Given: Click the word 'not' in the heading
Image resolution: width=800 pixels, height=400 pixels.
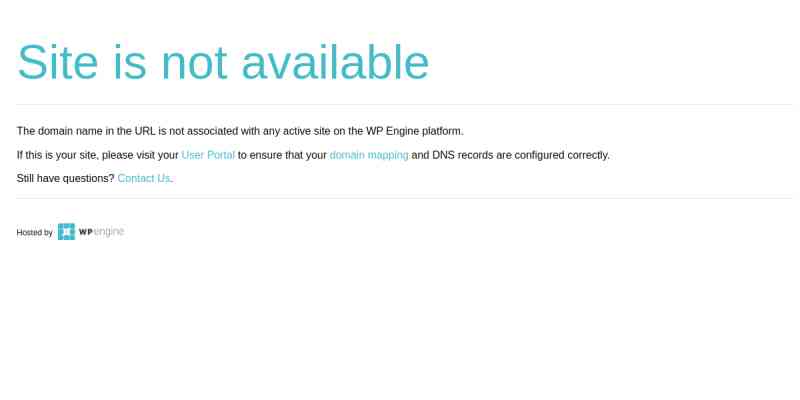Looking at the screenshot, I should click(194, 64).
